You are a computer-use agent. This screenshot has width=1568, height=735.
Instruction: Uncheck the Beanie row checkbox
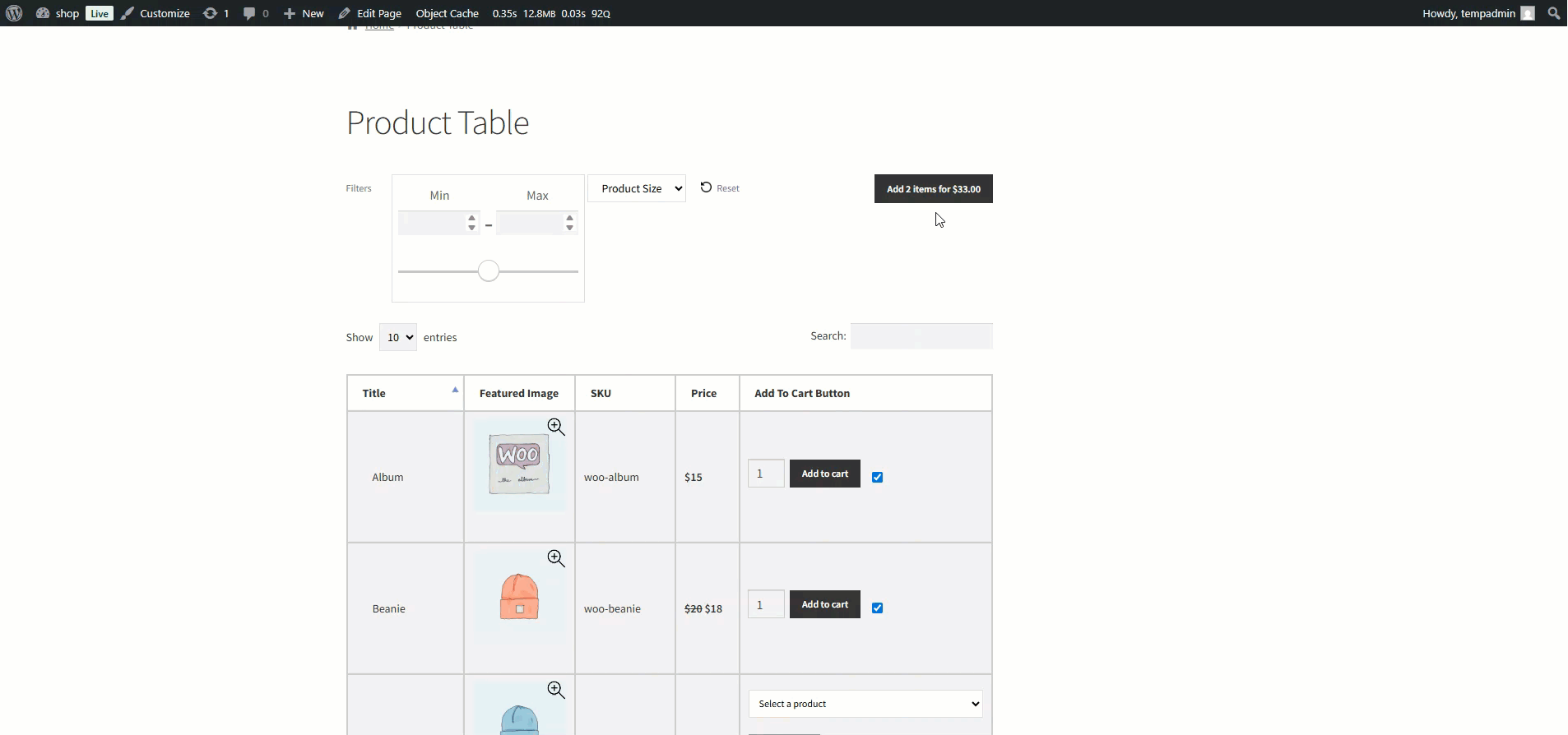(878, 608)
